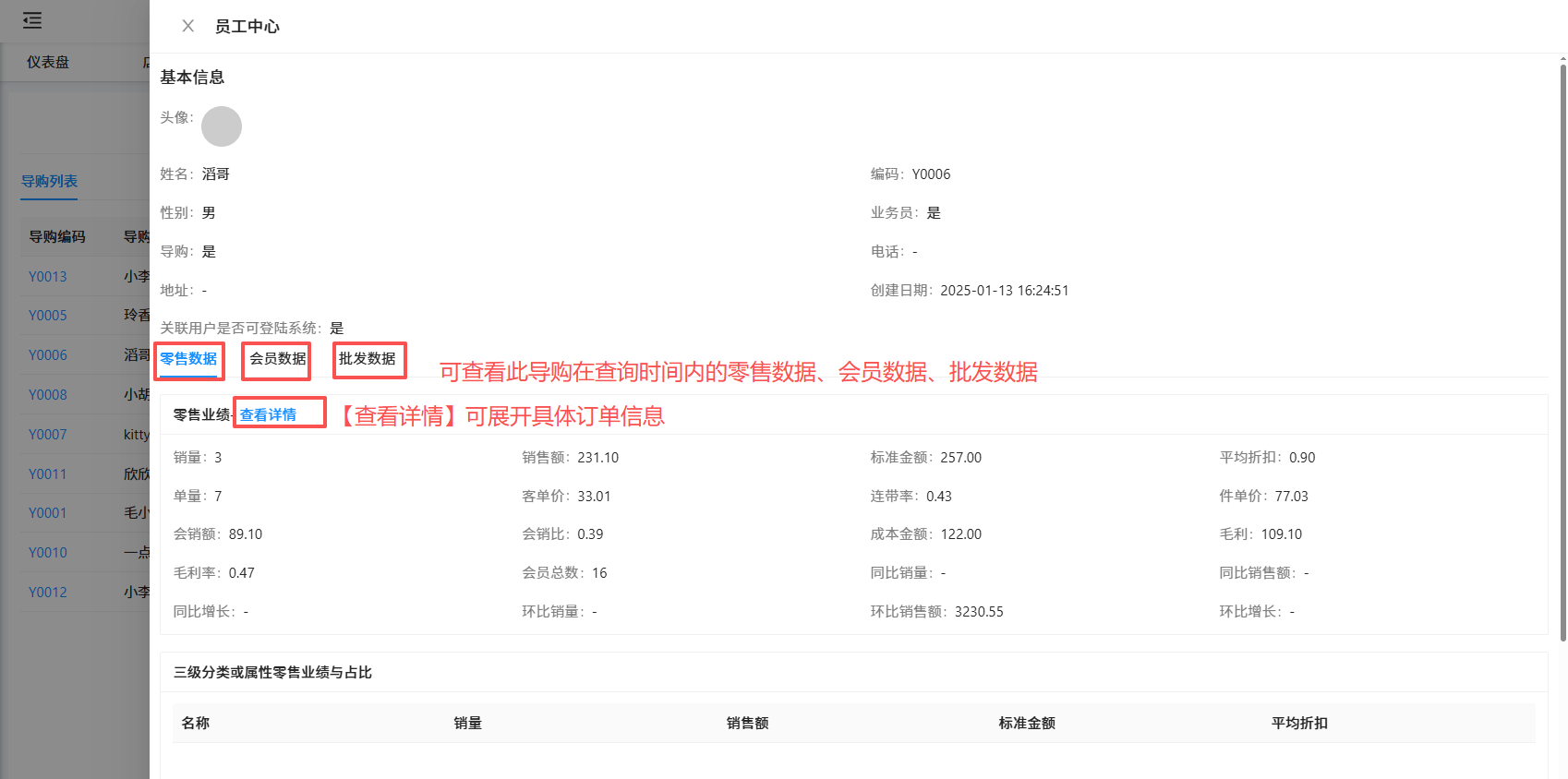This screenshot has height=779, width=1568.
Task: Click the 导购编码 column header
Action: (57, 236)
